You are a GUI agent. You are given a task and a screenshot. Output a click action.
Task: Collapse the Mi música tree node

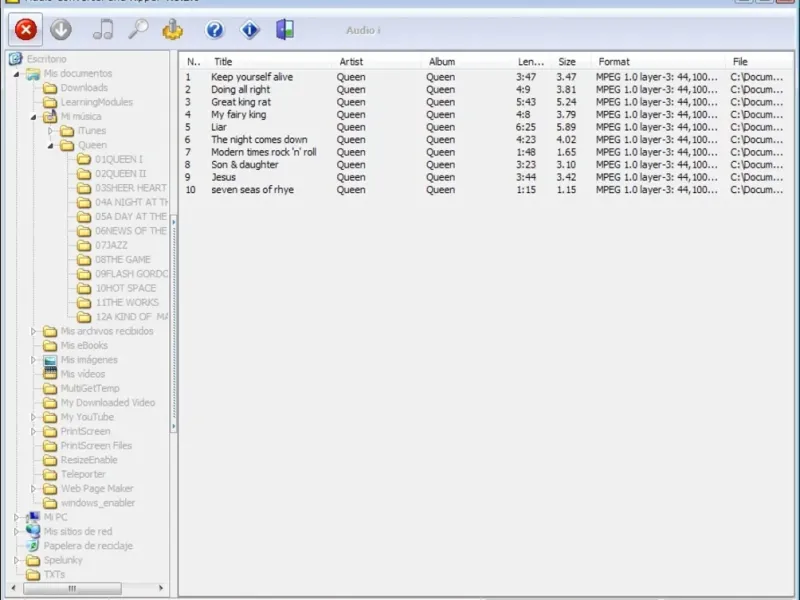click(33, 117)
